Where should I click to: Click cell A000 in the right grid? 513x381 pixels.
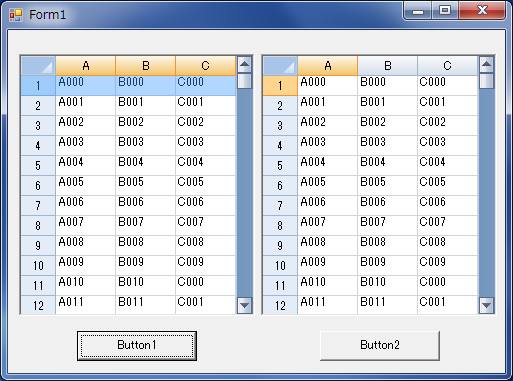[327, 86]
